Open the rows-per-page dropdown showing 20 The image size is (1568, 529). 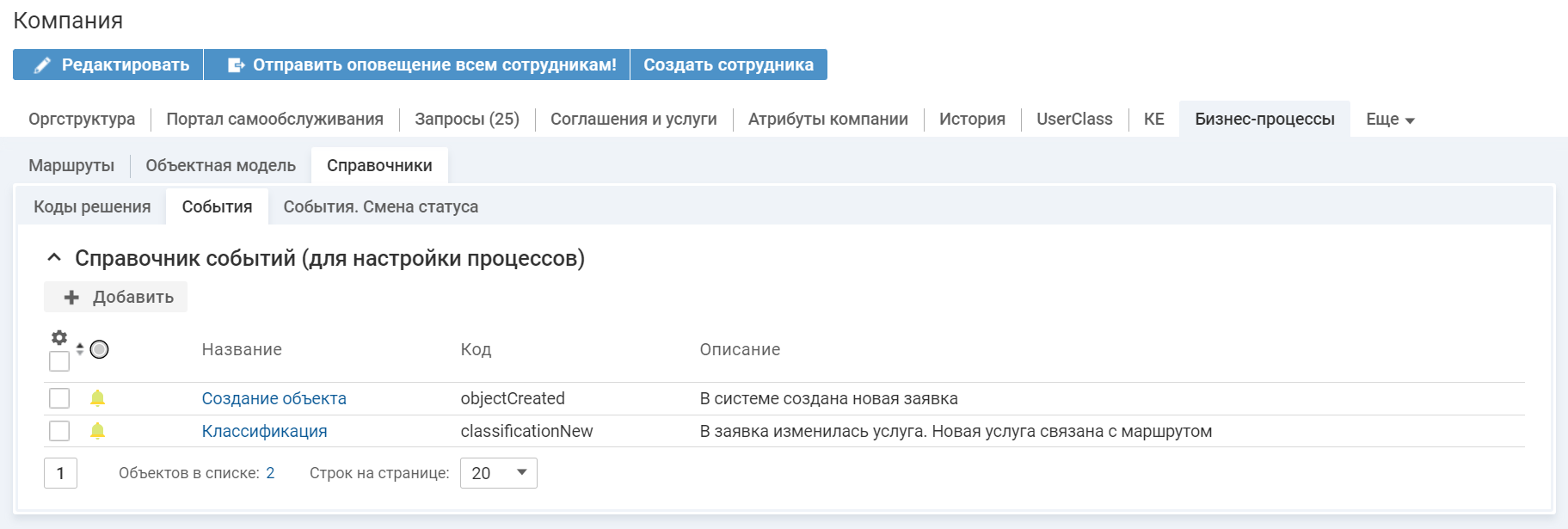(499, 473)
